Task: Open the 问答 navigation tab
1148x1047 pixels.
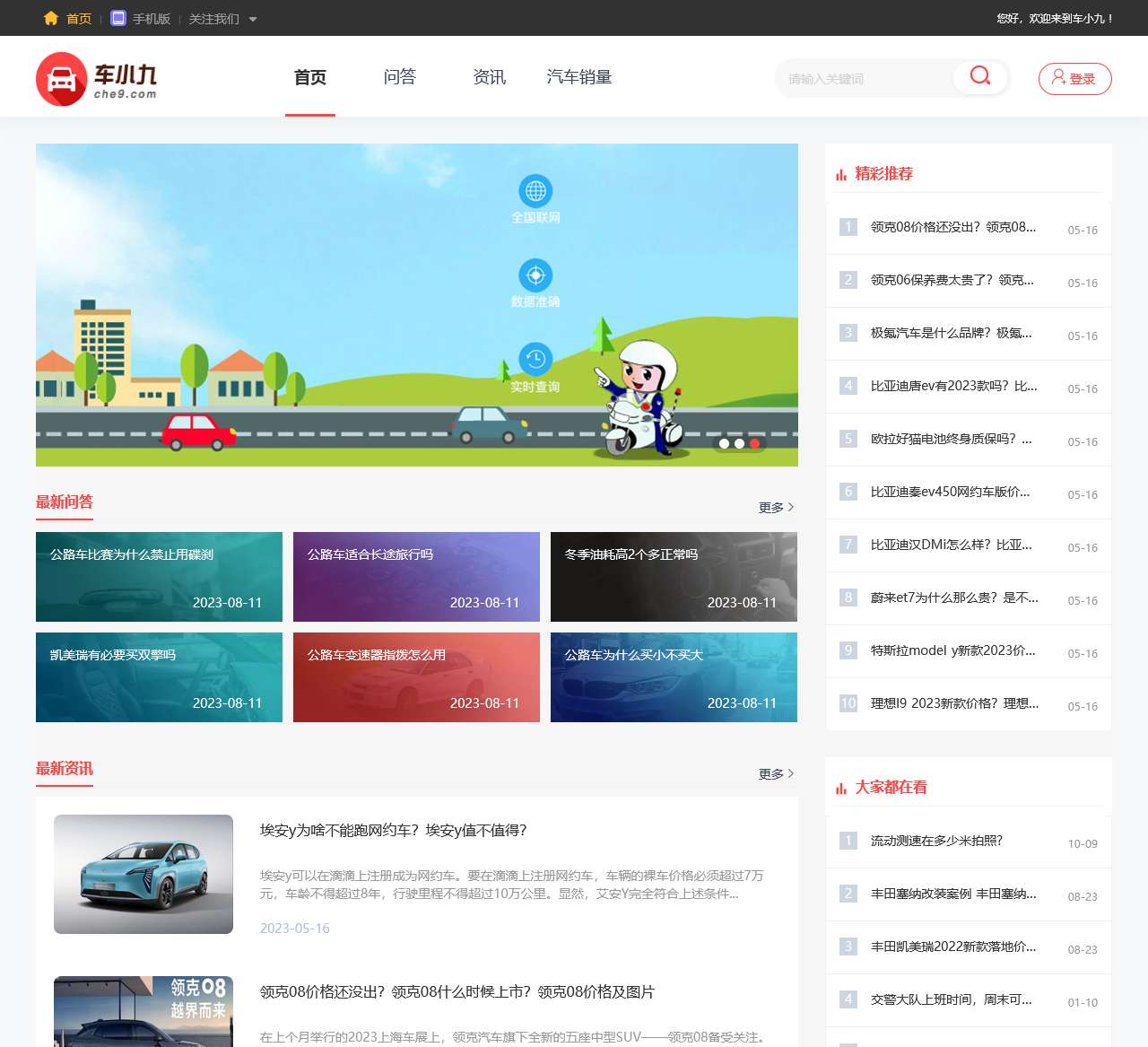Action: pyautogui.click(x=400, y=77)
